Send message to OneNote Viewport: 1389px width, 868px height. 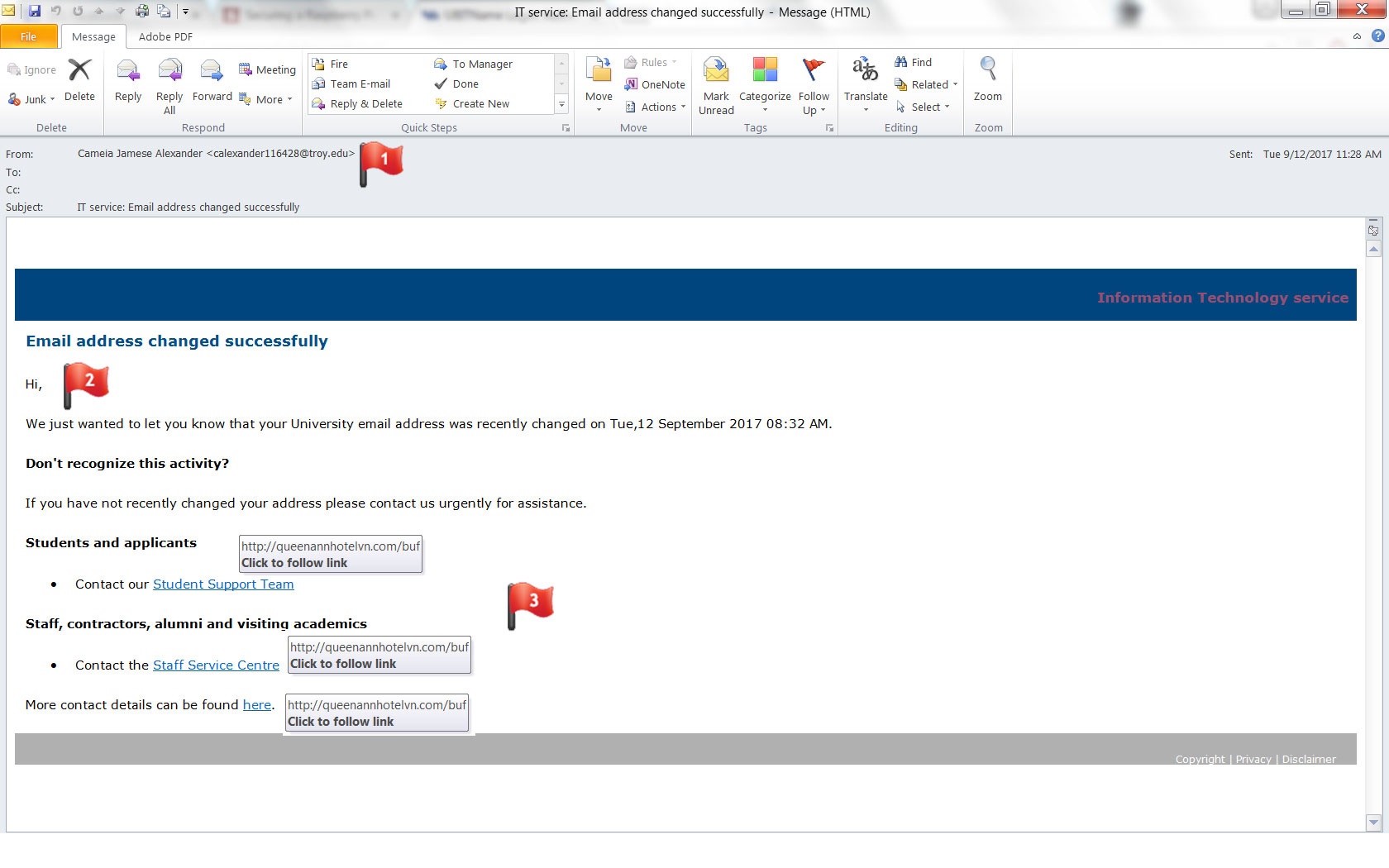coord(655,84)
